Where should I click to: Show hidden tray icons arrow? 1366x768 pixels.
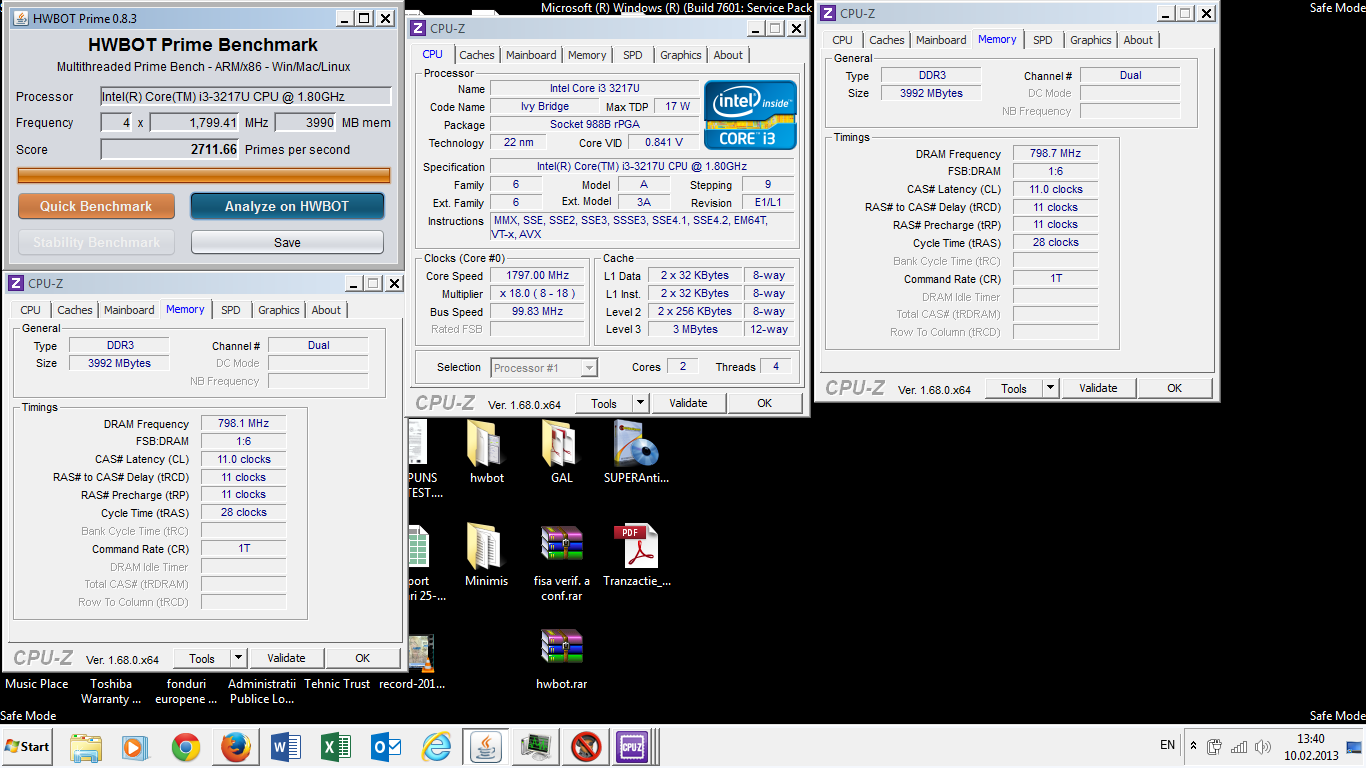click(1193, 746)
